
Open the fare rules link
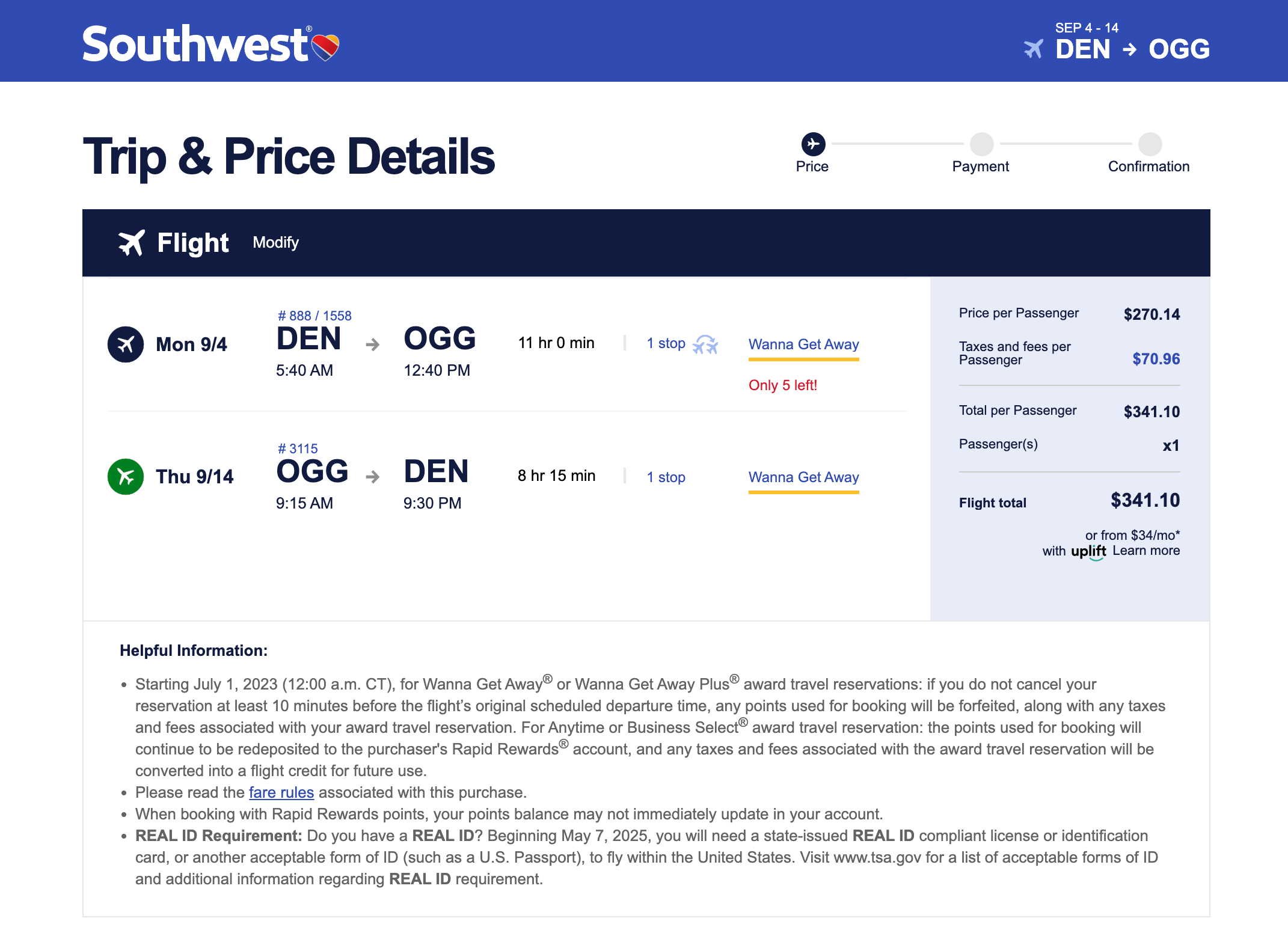pos(281,792)
